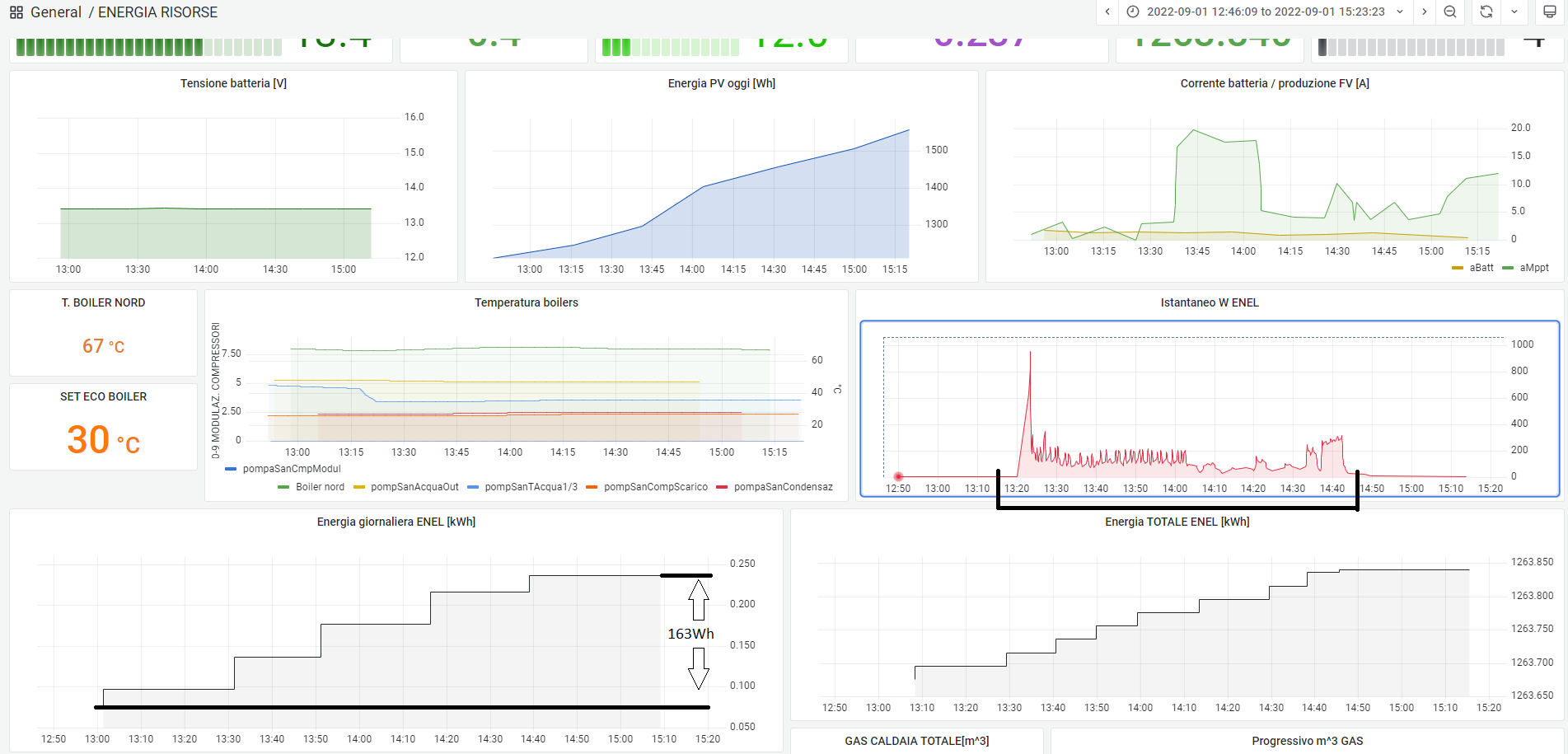Image resolution: width=1568 pixels, height=754 pixels.
Task: Open the ENERGIA RISORSE dashboard title
Action: coord(157,12)
